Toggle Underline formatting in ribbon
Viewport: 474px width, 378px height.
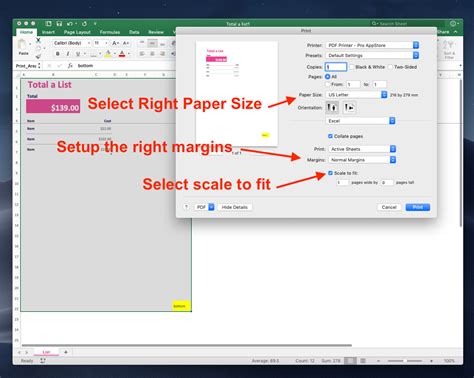tap(78, 54)
